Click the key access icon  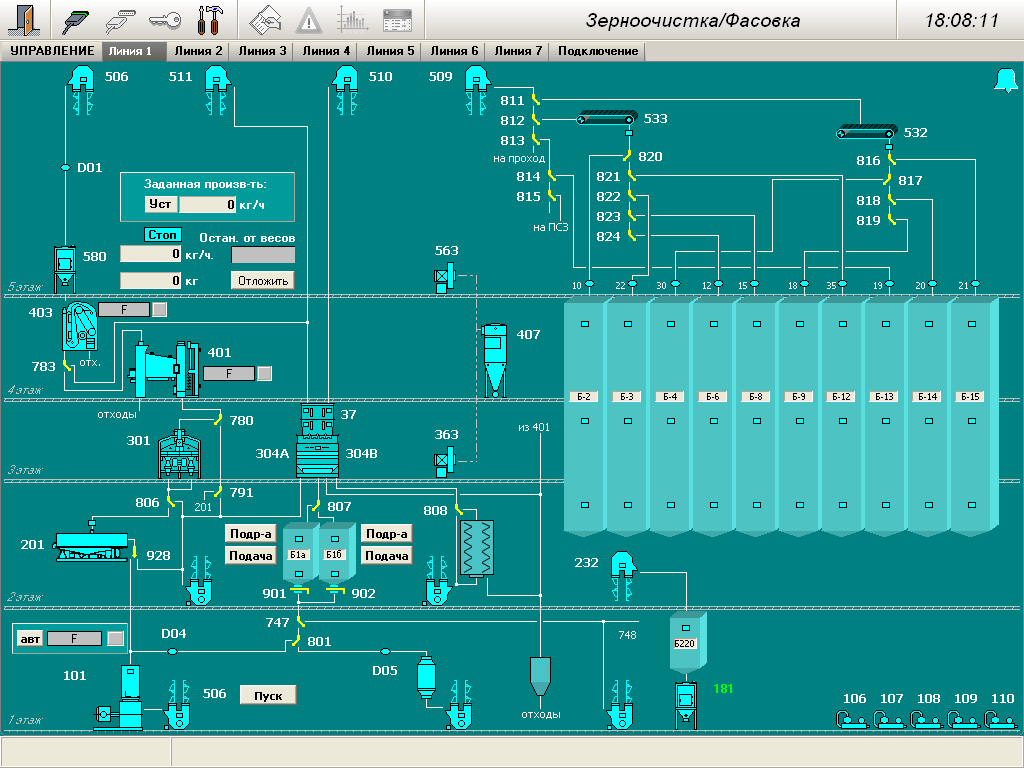pos(164,19)
